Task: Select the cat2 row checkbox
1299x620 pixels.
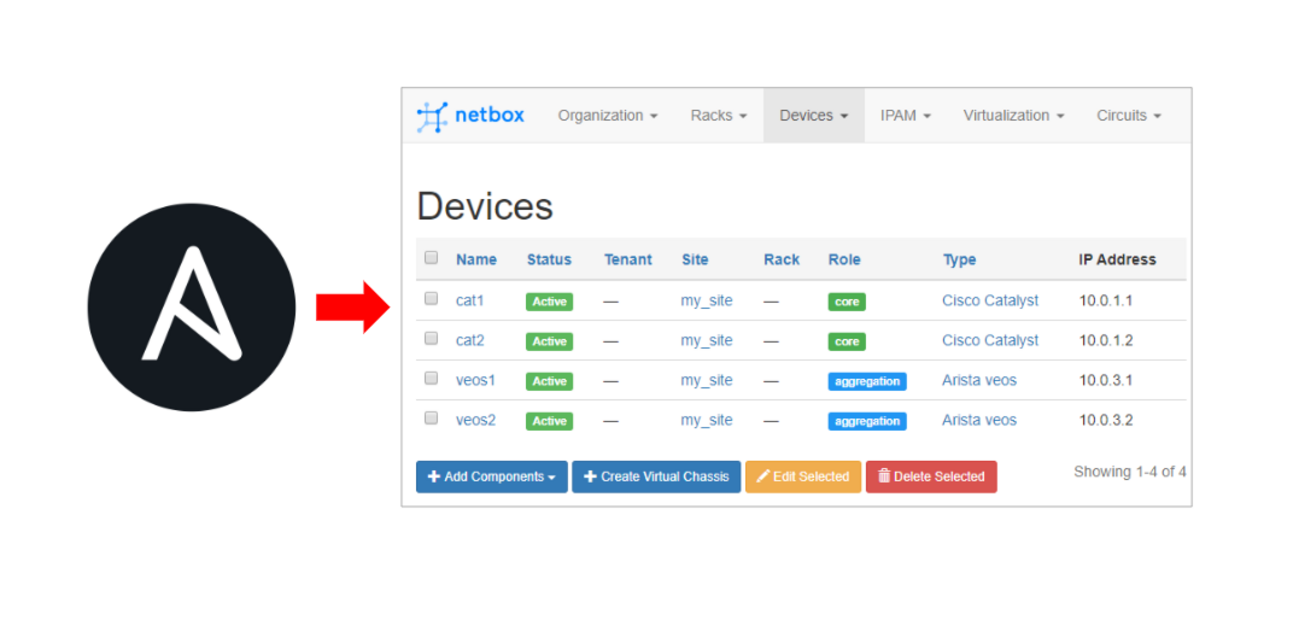Action: coord(431,338)
